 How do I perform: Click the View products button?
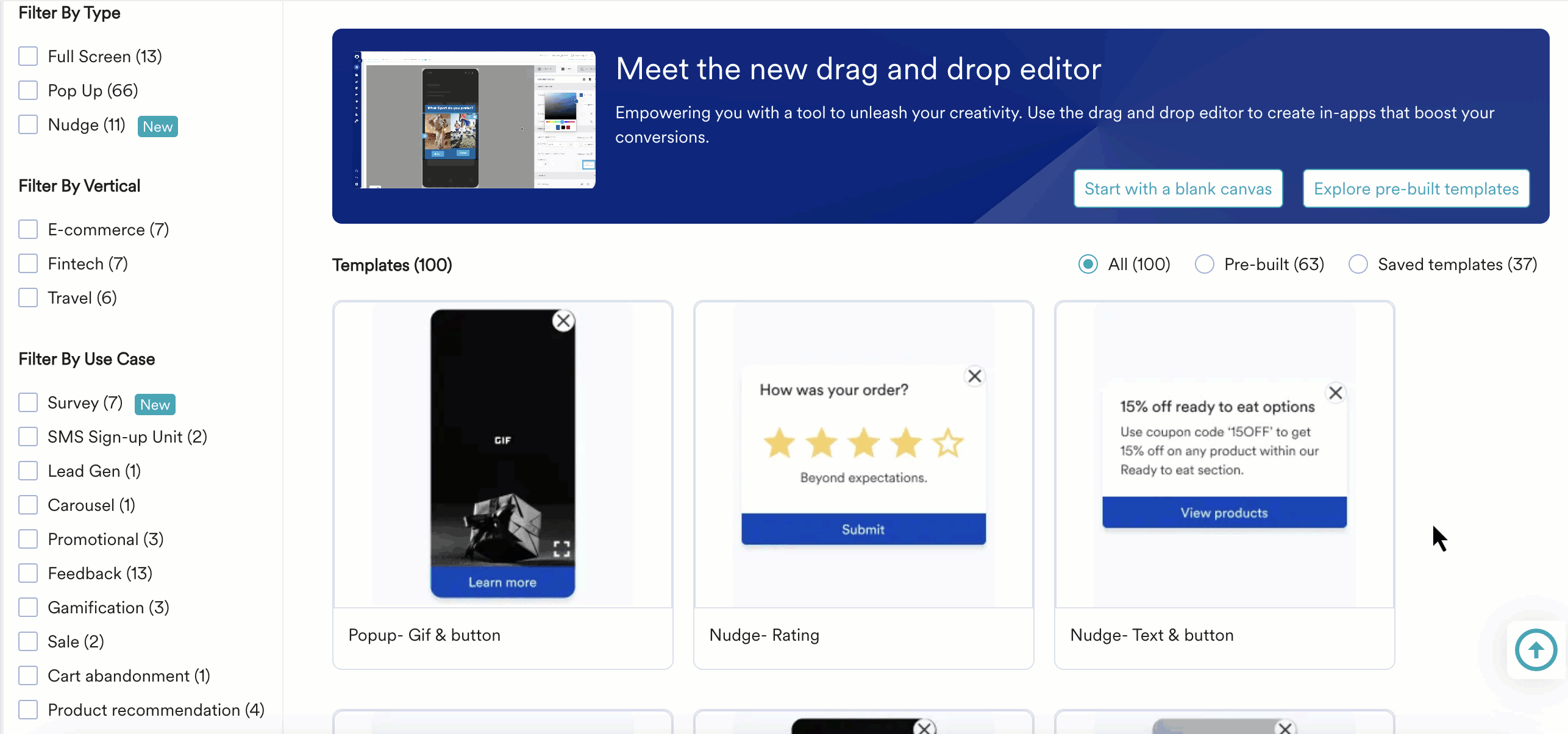[1224, 513]
